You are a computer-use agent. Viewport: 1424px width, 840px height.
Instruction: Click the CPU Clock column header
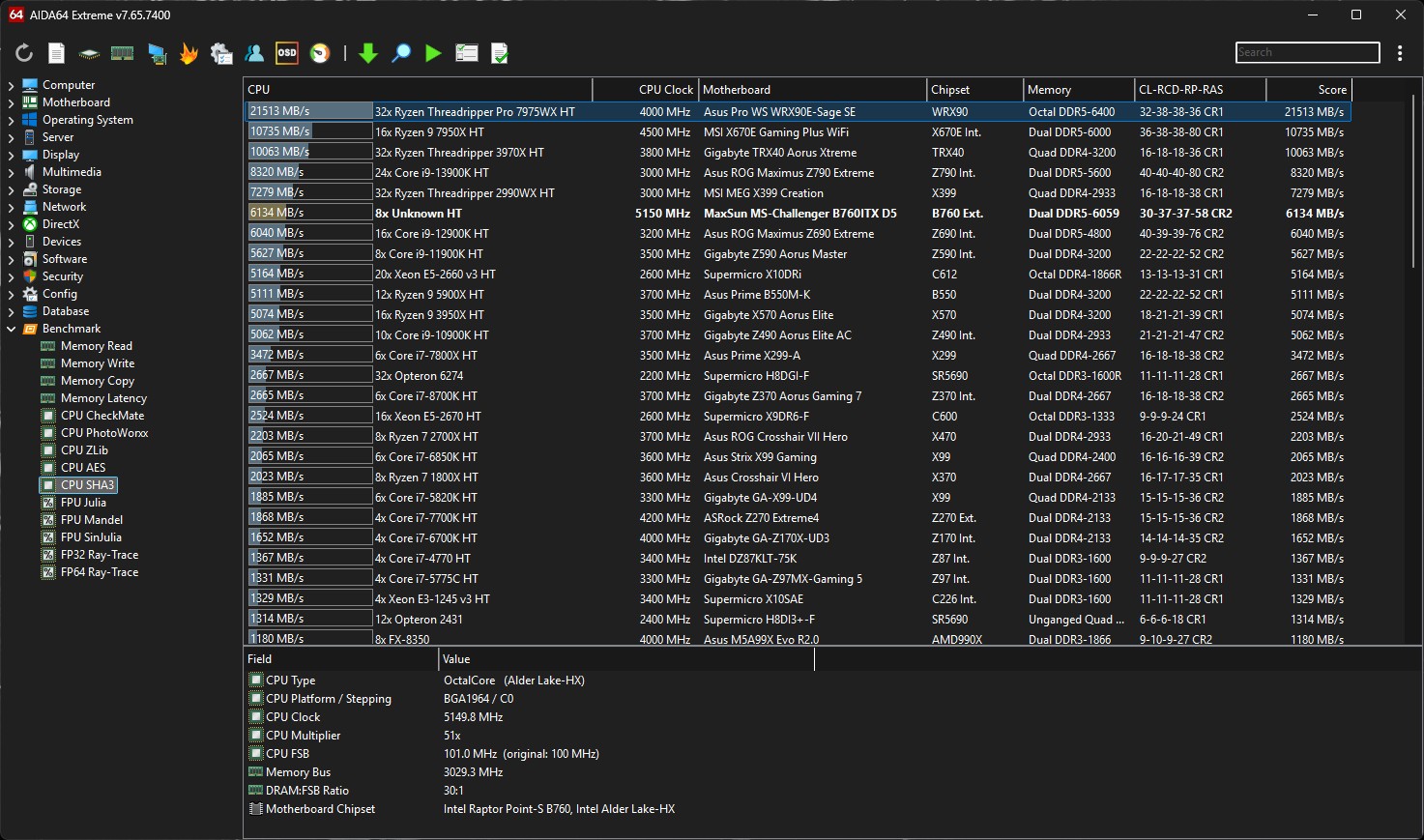coord(665,90)
